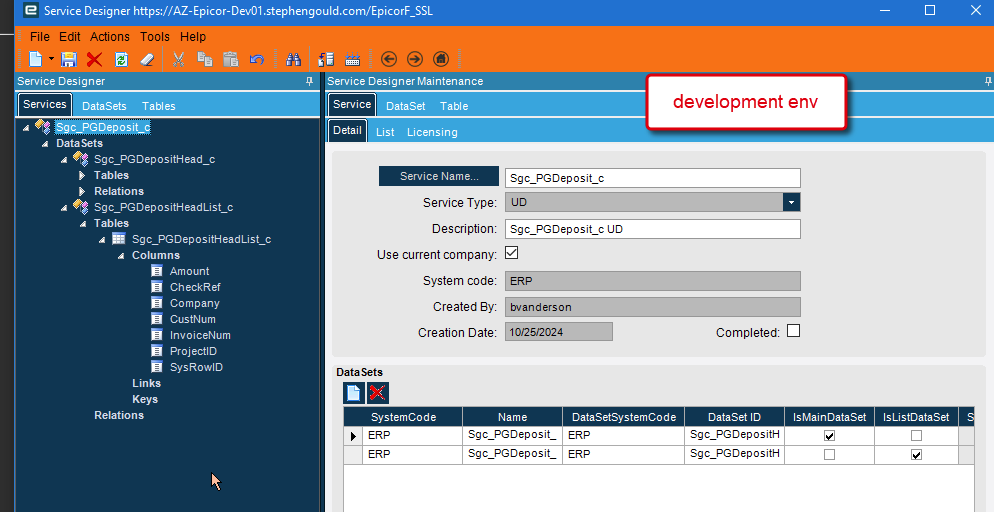Collapse the Sgc_PGDeposit_c root node
The height and width of the screenshot is (512, 994).
pyautogui.click(x=26, y=127)
